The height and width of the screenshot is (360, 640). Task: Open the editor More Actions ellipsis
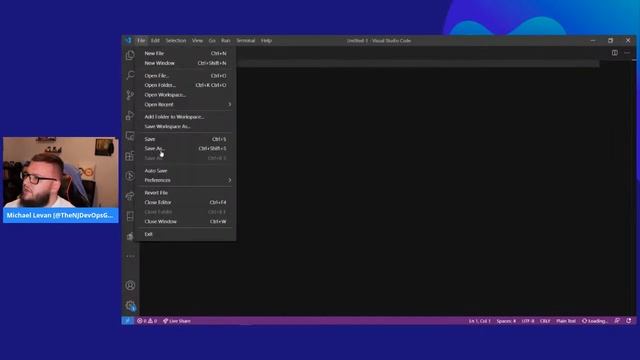tap(627, 53)
